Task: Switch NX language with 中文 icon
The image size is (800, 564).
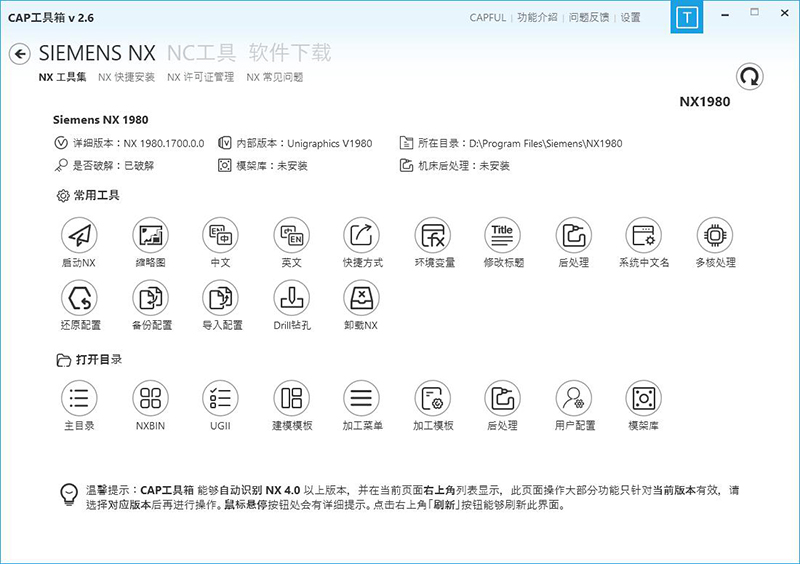Action: point(220,236)
